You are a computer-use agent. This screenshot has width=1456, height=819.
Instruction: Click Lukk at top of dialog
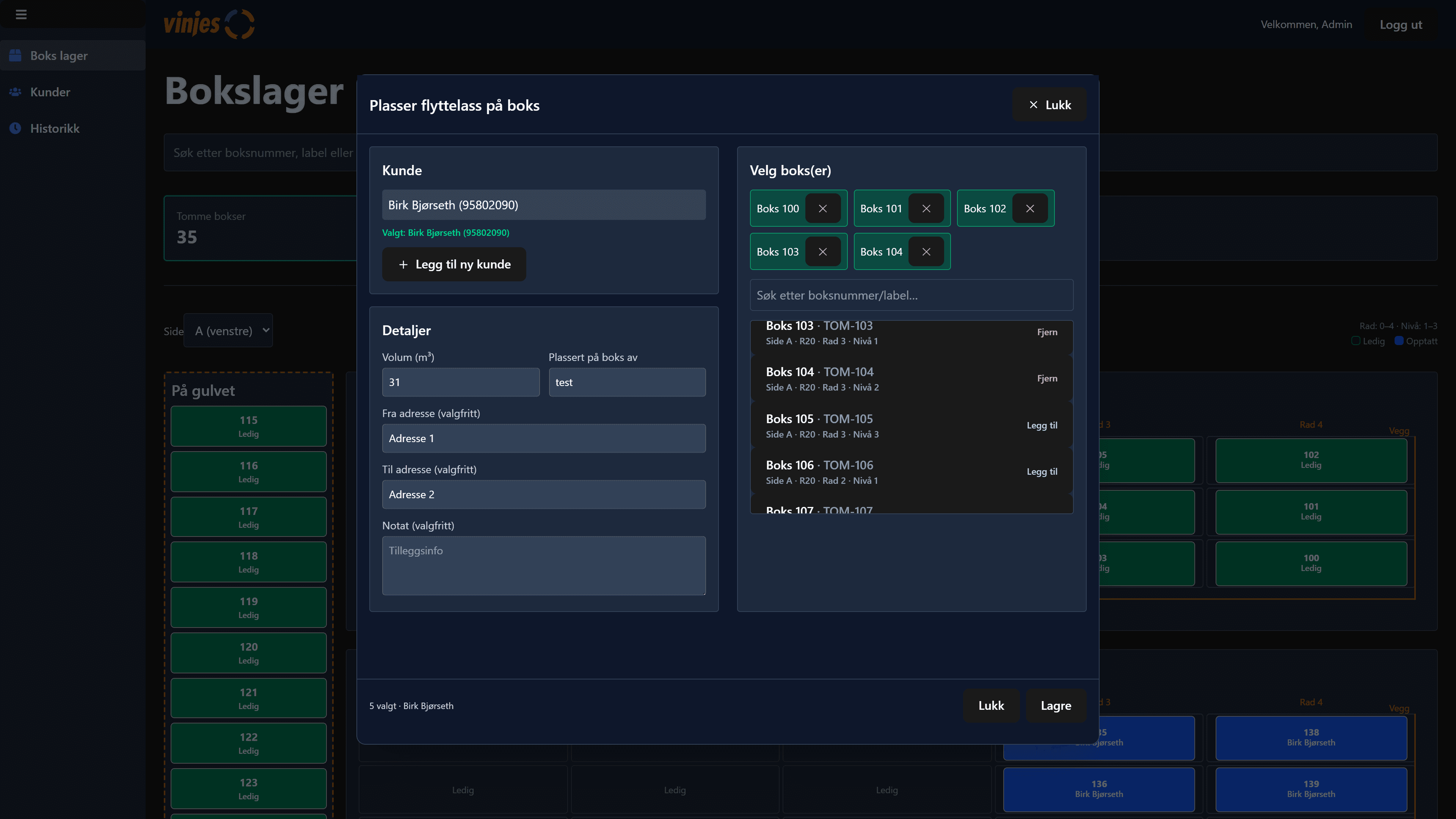[1049, 105]
